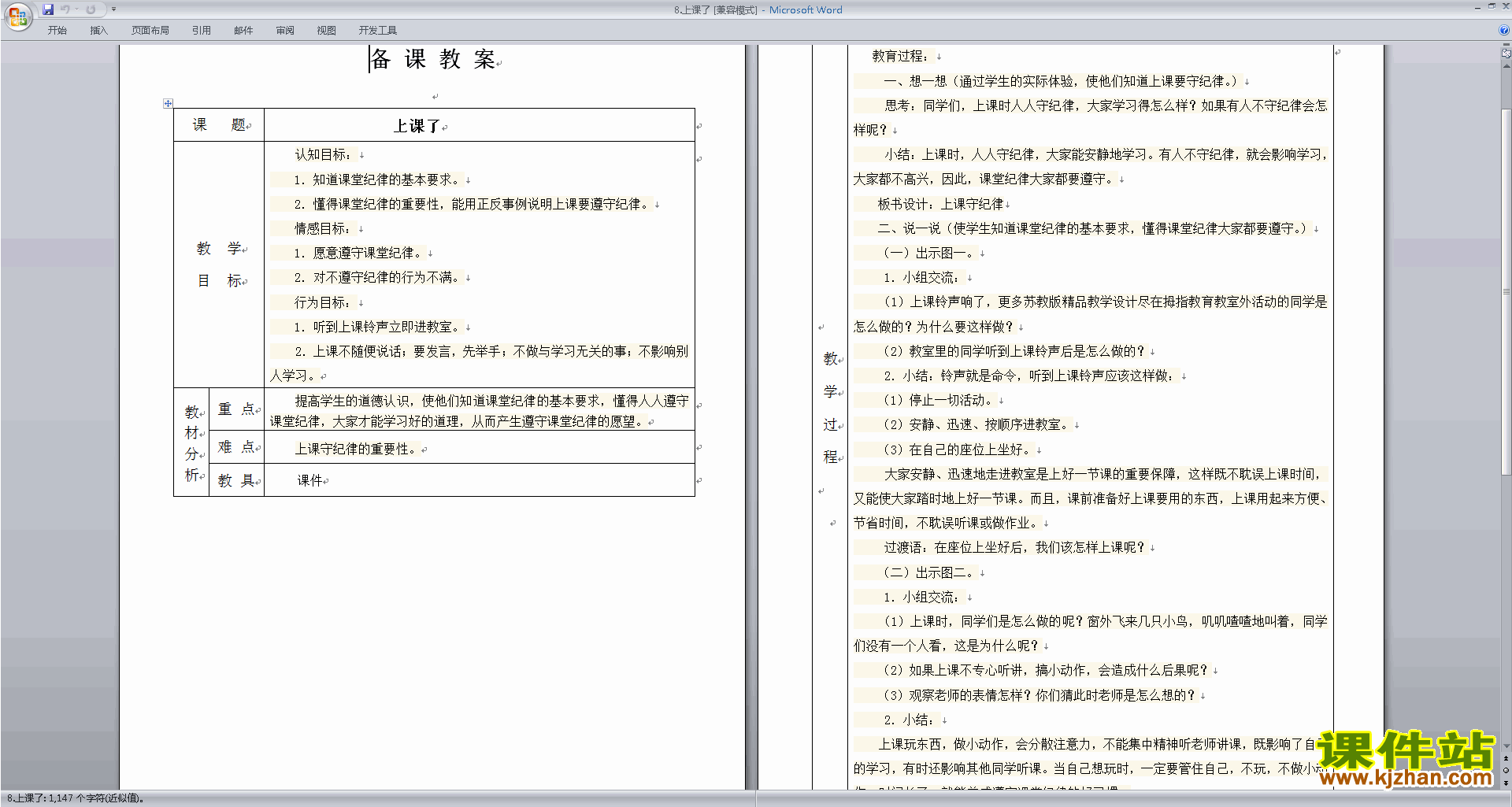The image size is (1512, 807).
Task: Open the 插入 ribbon tab
Action: click(x=98, y=30)
